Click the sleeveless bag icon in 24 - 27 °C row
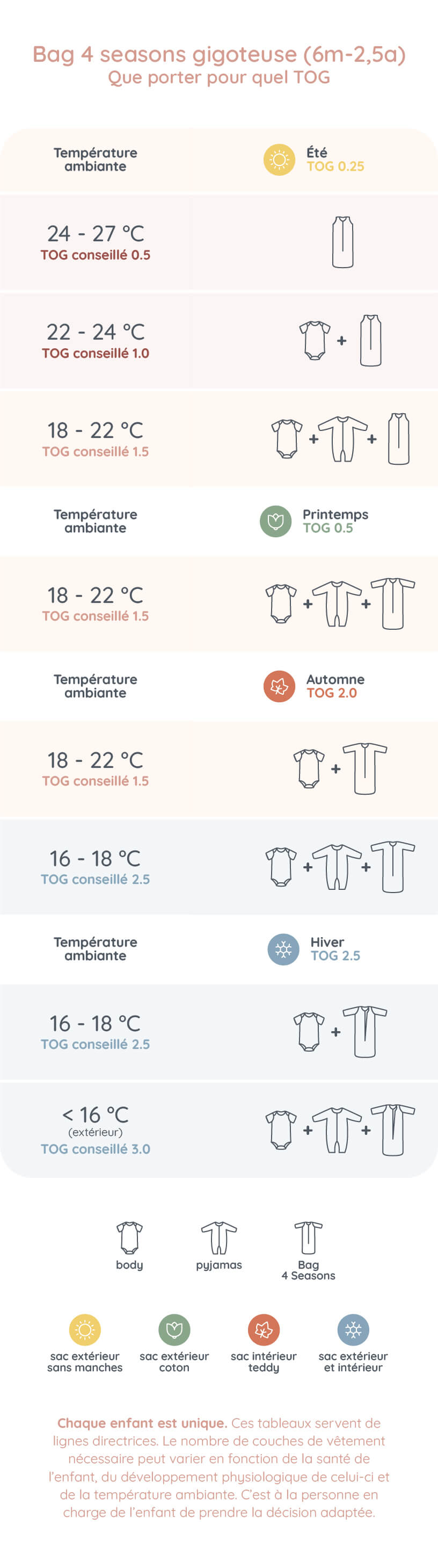Image resolution: width=438 pixels, height=1568 pixels. point(342,242)
